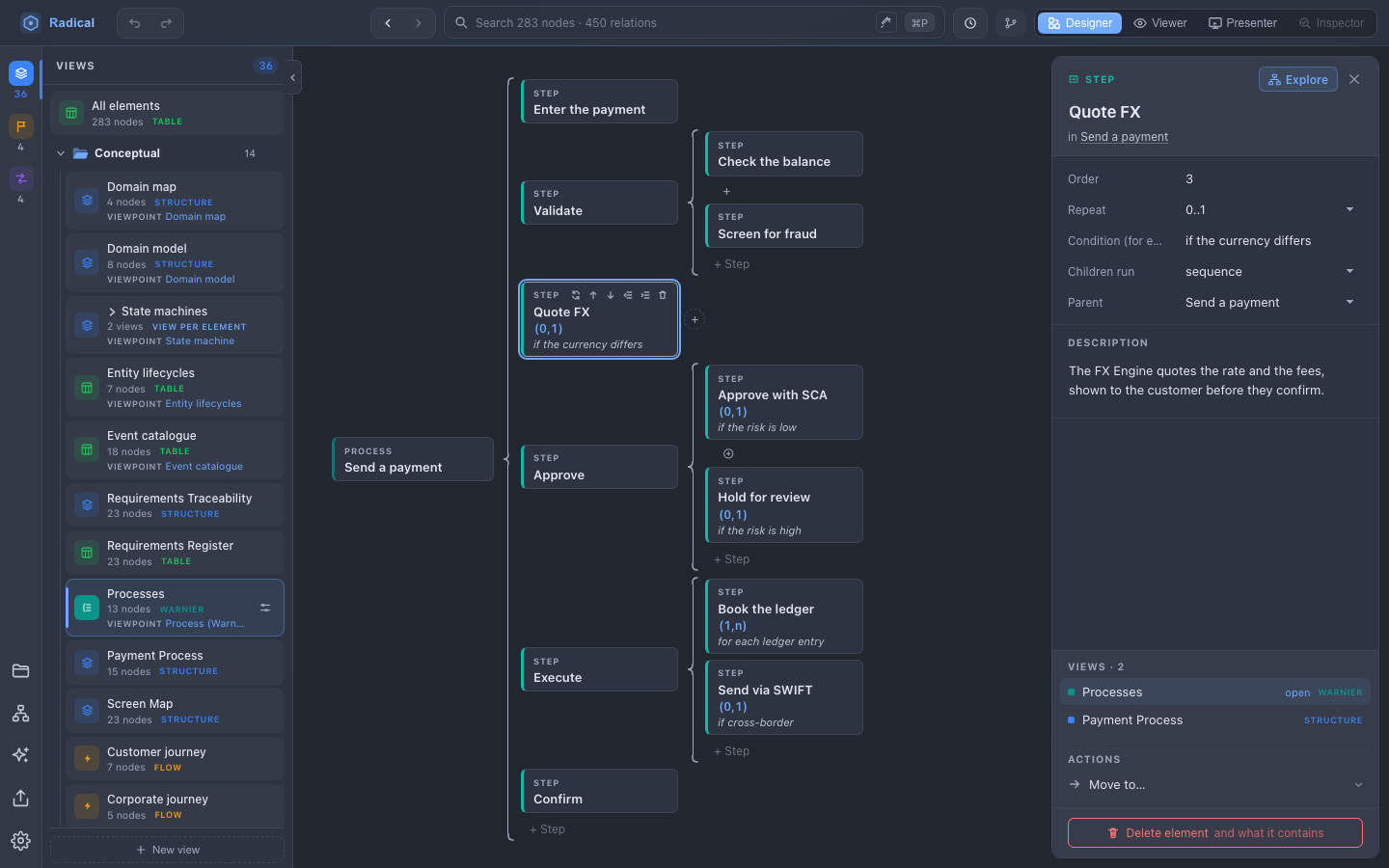This screenshot has width=1389, height=868.
Task: Open the Processes view settings sliders
Action: (265, 608)
